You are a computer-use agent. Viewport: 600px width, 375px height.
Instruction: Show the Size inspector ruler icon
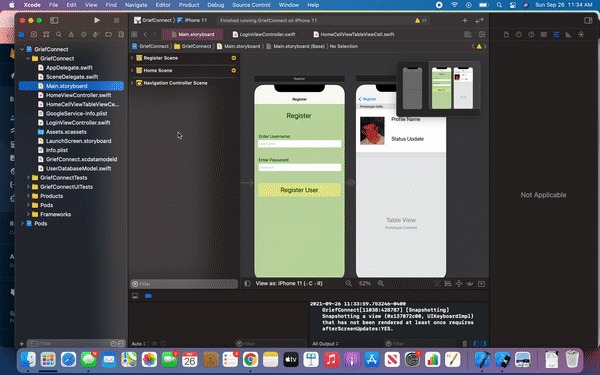tap(569, 34)
